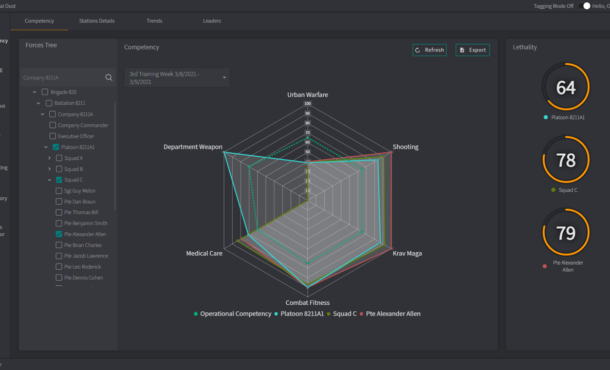The width and height of the screenshot is (610, 370).
Task: Click the Department Weapon axis label
Action: pos(193,147)
